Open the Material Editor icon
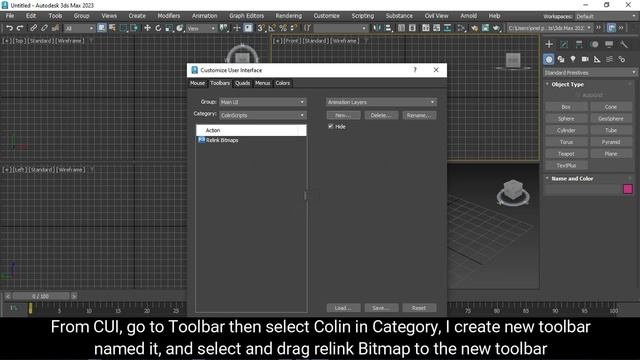640x360 pixels. [x=462, y=28]
